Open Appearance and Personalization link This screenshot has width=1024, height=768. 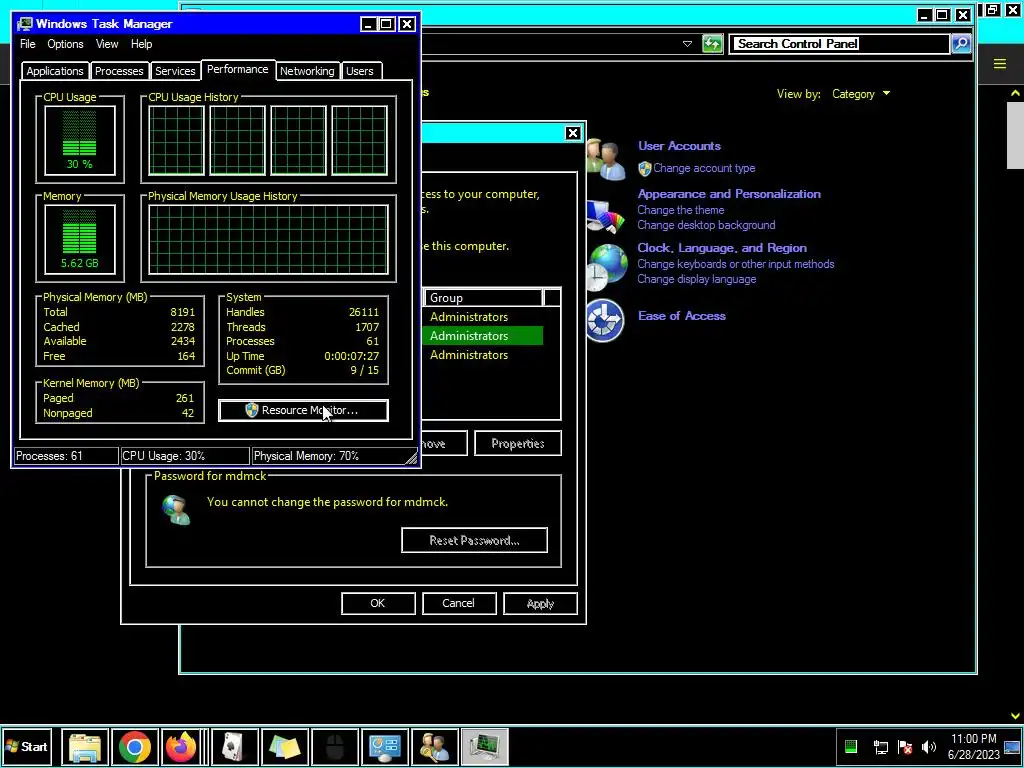pos(729,194)
